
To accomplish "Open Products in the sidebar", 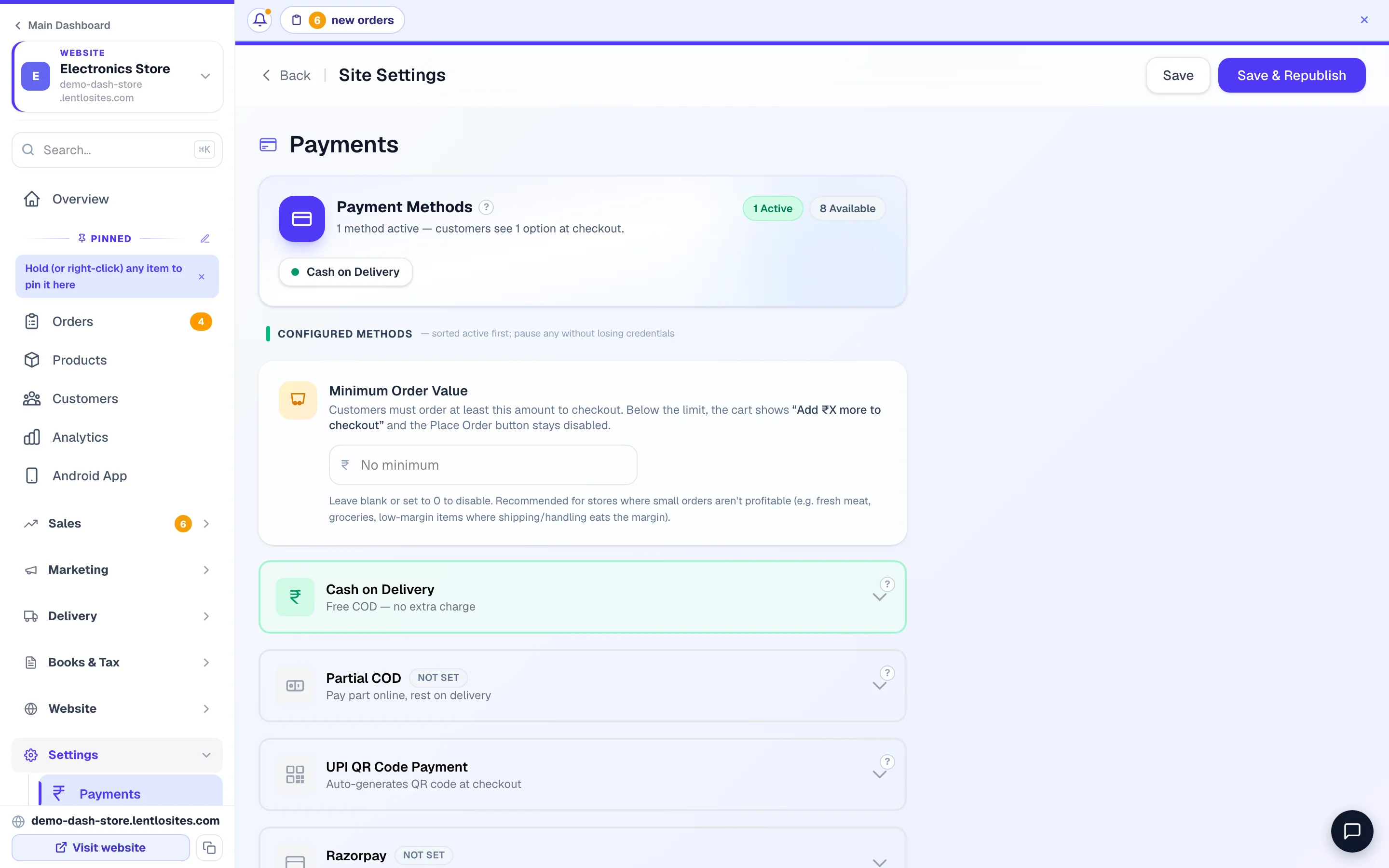I will tap(117, 360).
